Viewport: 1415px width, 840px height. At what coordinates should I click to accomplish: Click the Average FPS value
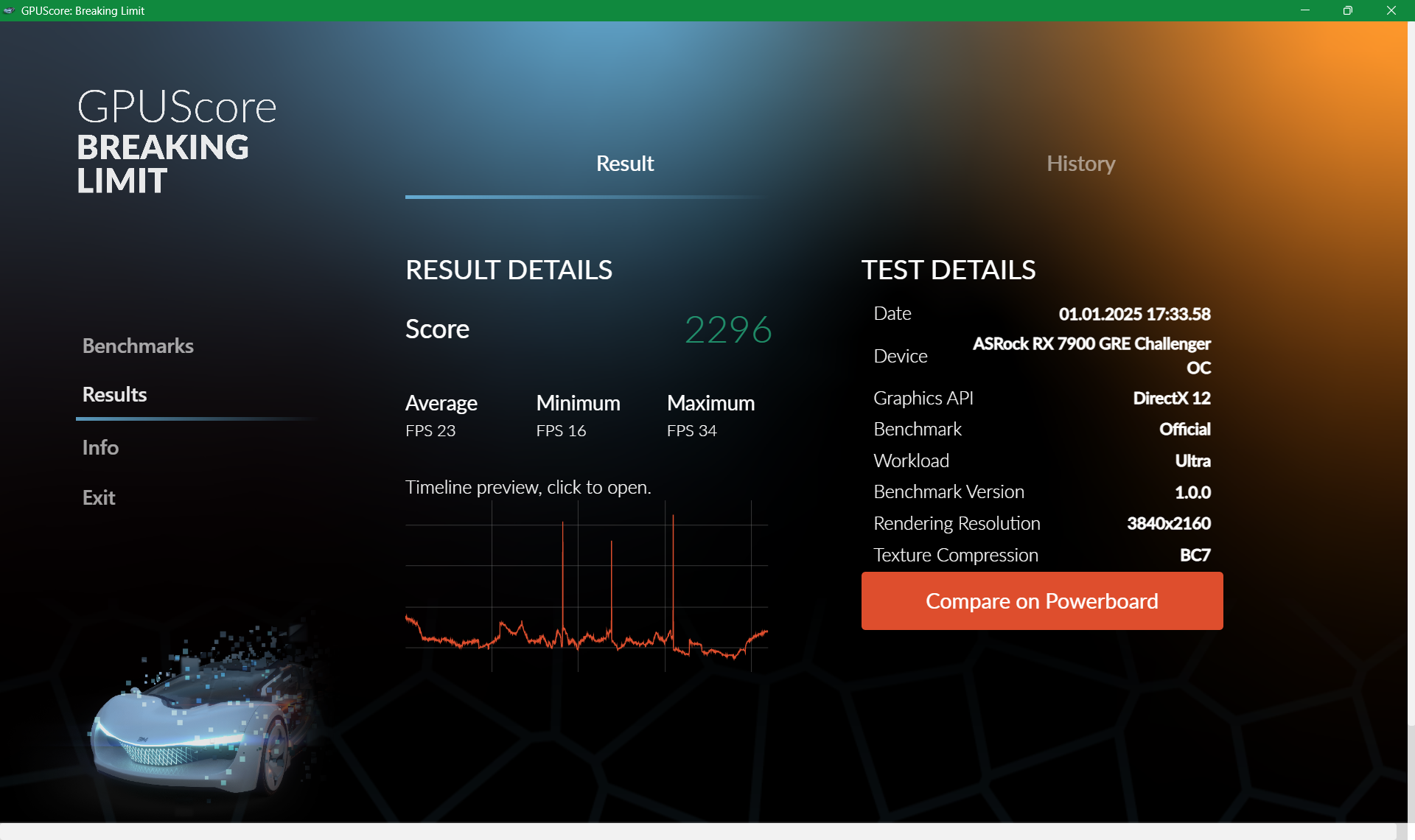coord(430,430)
